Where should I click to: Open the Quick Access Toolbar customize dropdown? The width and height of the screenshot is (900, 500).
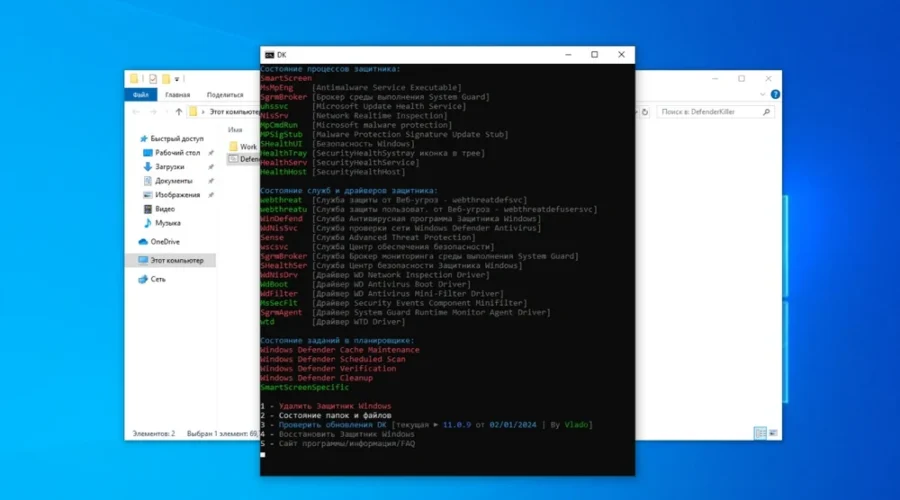point(178,78)
